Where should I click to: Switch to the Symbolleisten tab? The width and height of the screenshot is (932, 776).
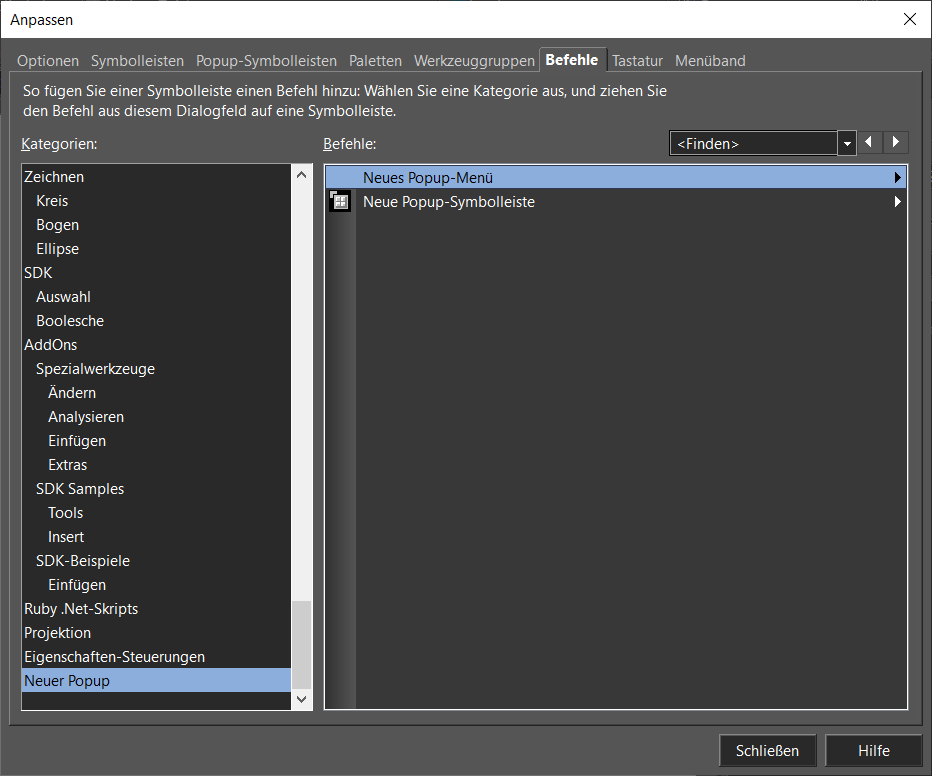137,61
